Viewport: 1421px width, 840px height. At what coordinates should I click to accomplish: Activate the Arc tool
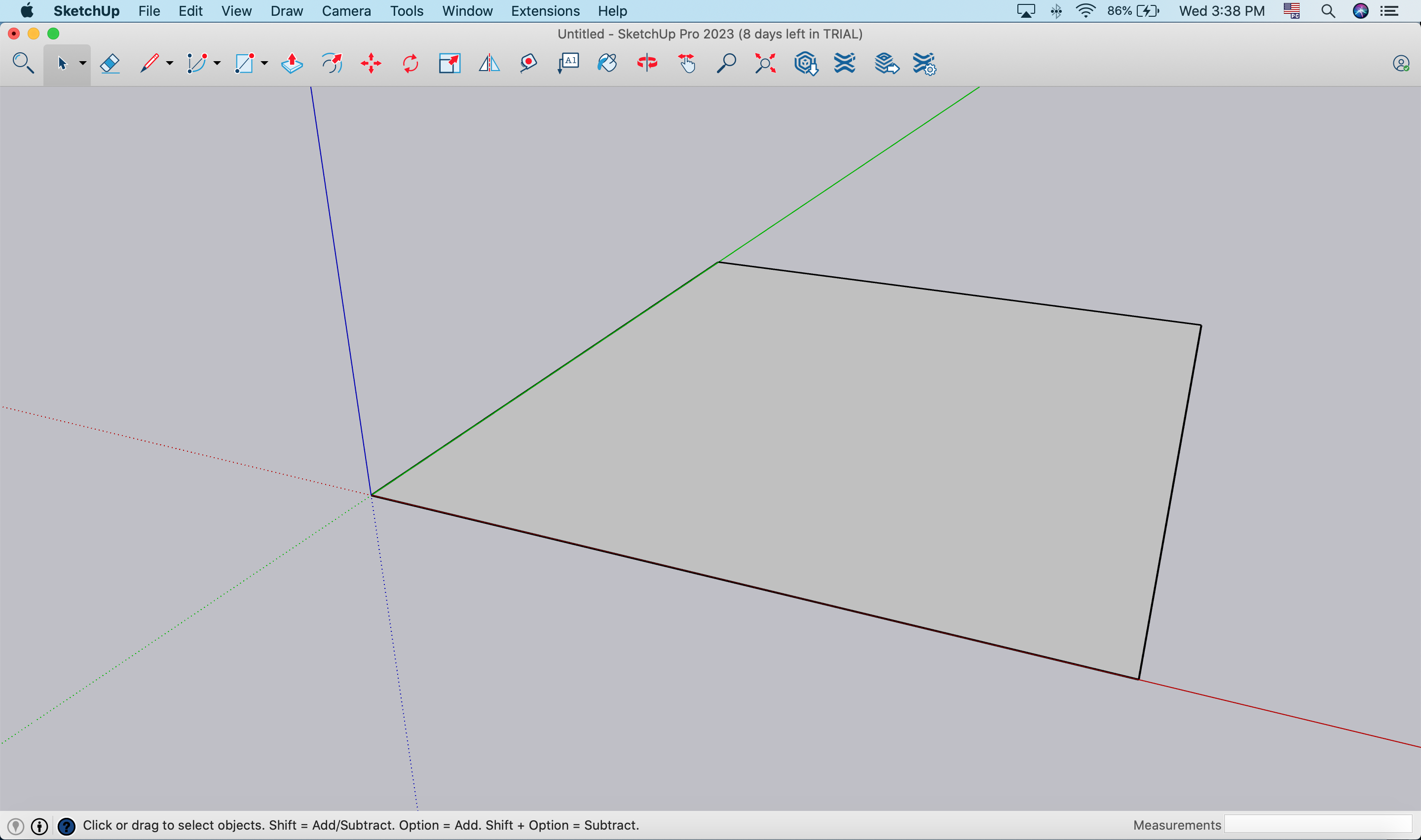click(x=197, y=64)
